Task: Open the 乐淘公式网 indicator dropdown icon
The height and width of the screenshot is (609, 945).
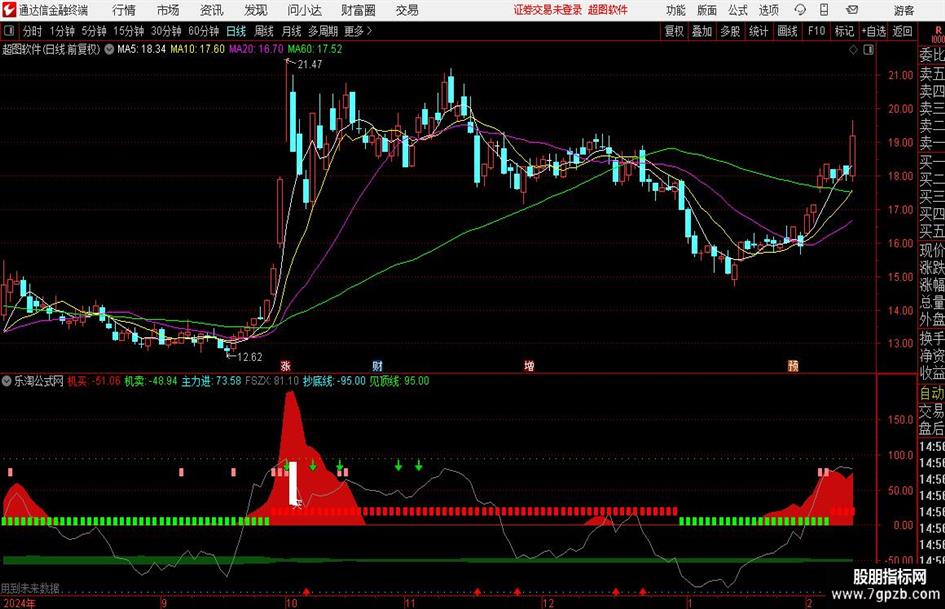Action: [x=7, y=381]
